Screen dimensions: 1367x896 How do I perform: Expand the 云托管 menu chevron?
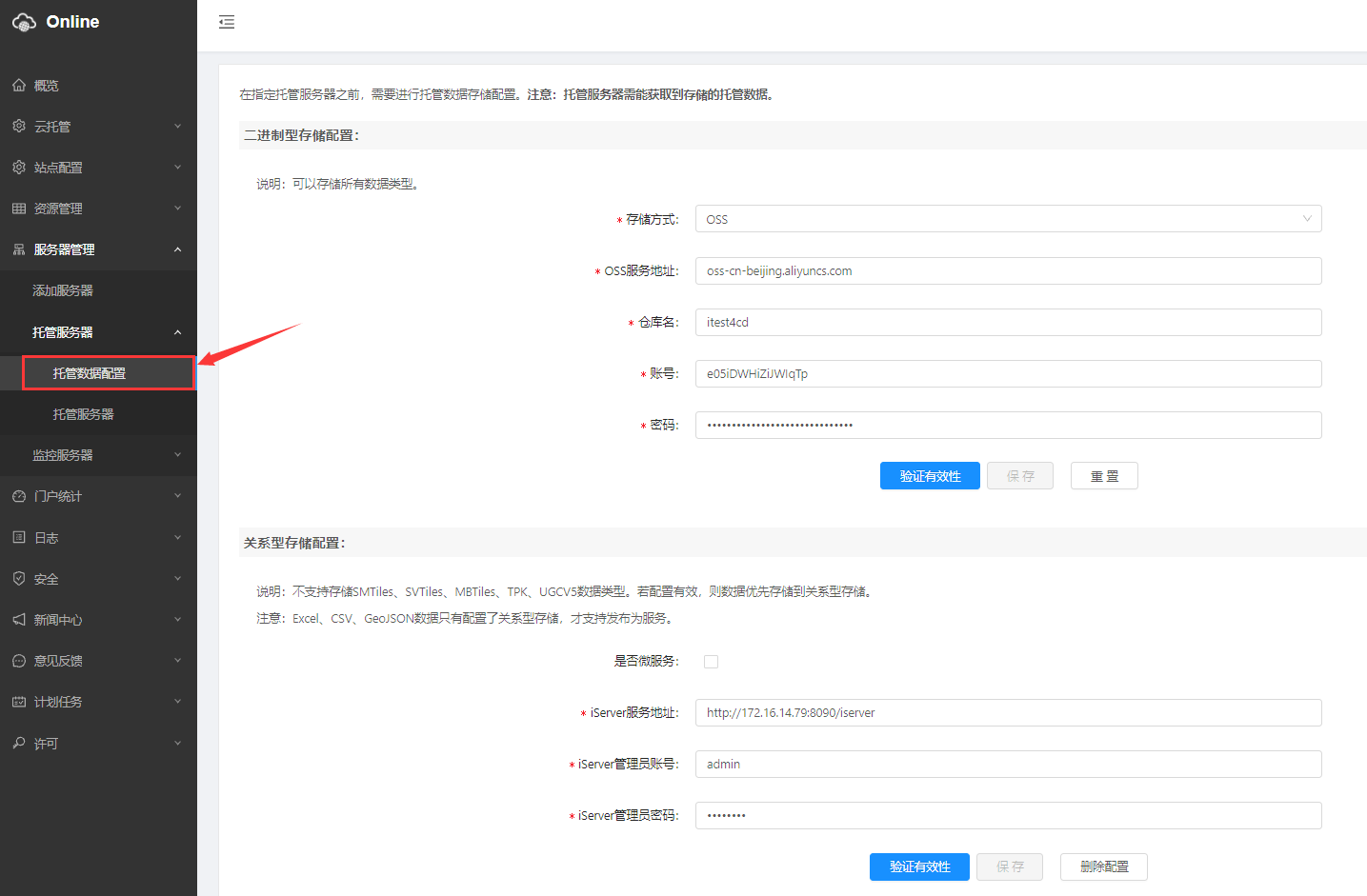[177, 127]
